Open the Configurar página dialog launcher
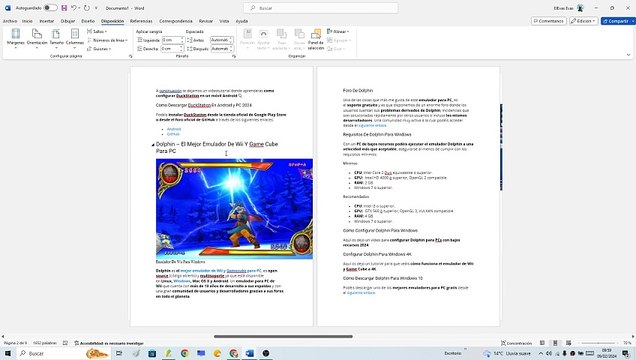 pyautogui.click(x=131, y=56)
